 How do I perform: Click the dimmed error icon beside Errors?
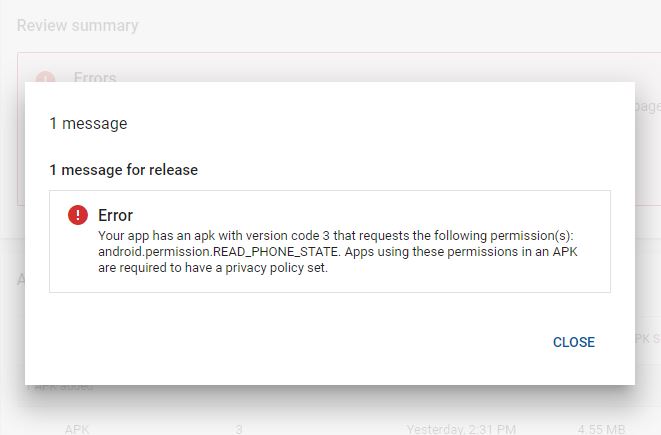click(45, 78)
